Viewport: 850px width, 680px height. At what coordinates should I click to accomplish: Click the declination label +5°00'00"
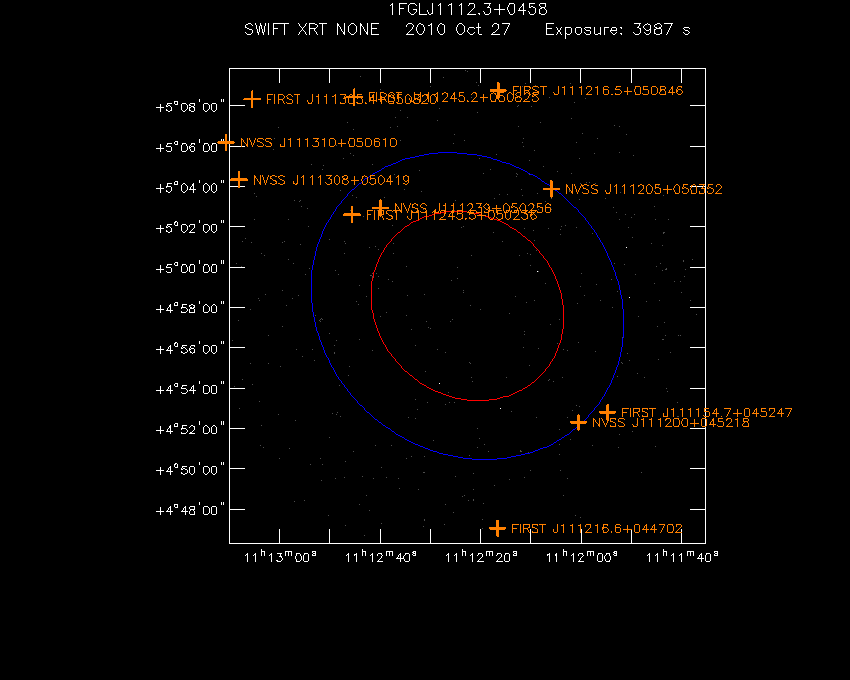pos(190,268)
